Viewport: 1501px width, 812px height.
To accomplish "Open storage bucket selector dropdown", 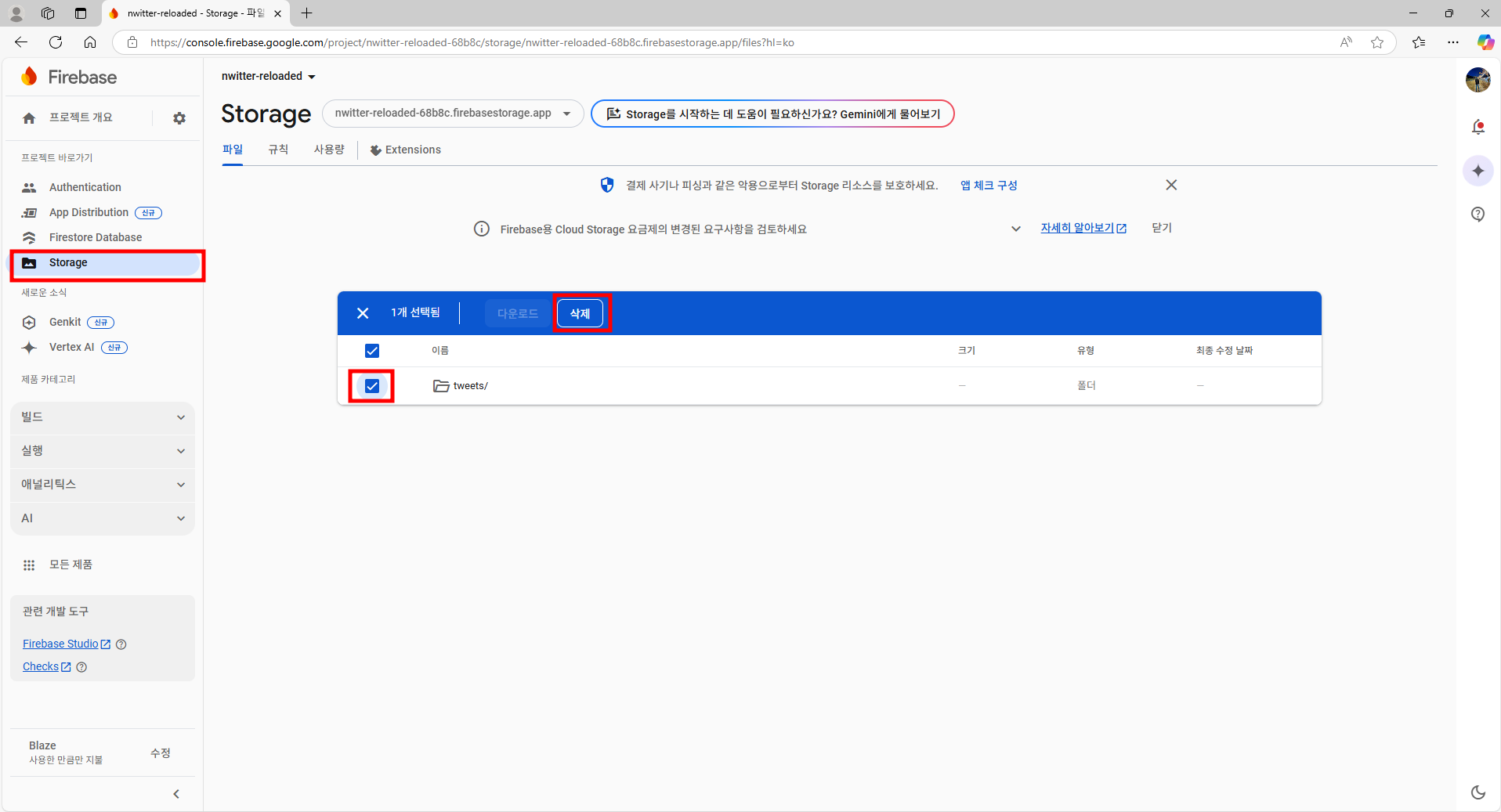I will (453, 114).
